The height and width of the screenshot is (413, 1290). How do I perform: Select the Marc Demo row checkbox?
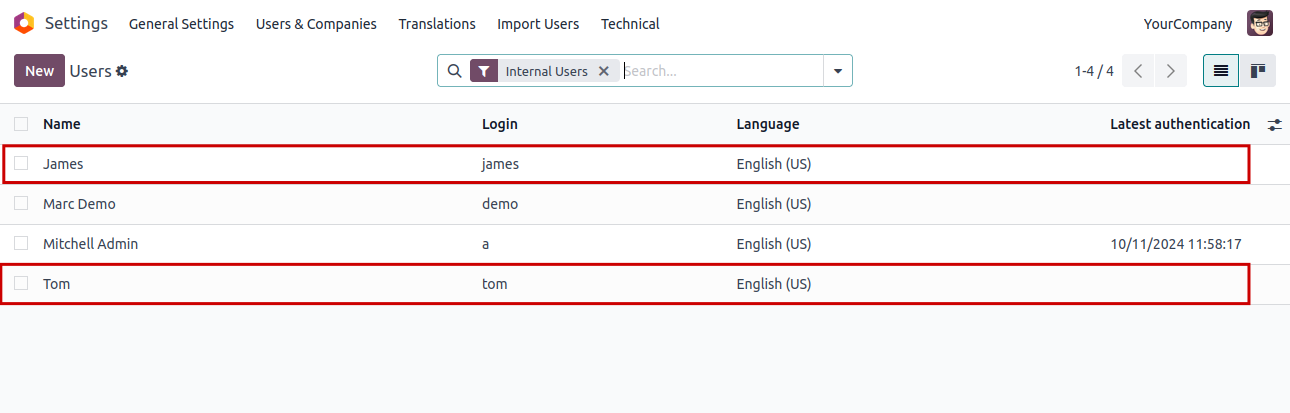[21, 204]
